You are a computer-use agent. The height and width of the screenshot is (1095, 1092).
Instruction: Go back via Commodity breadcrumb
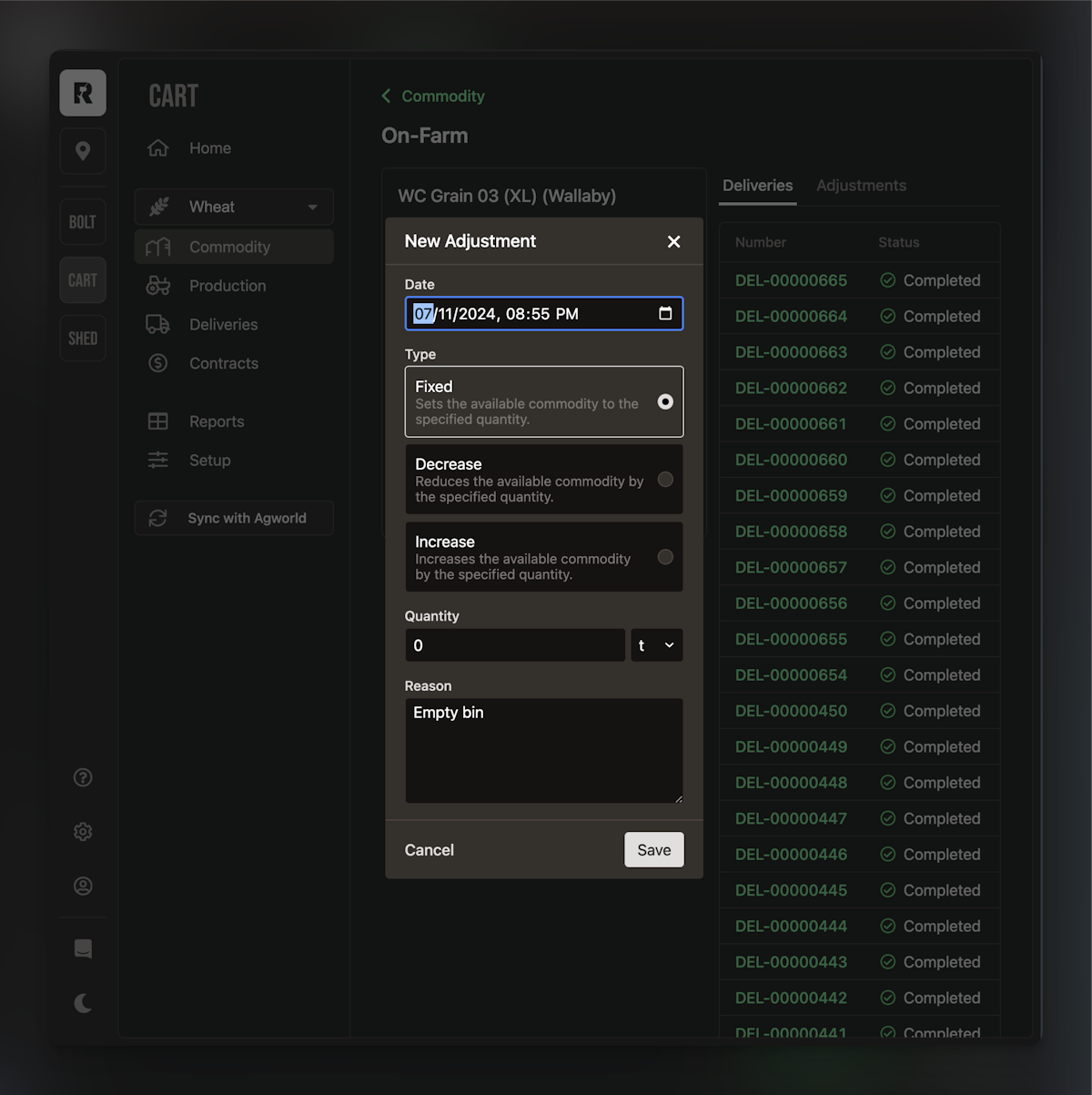click(x=433, y=96)
